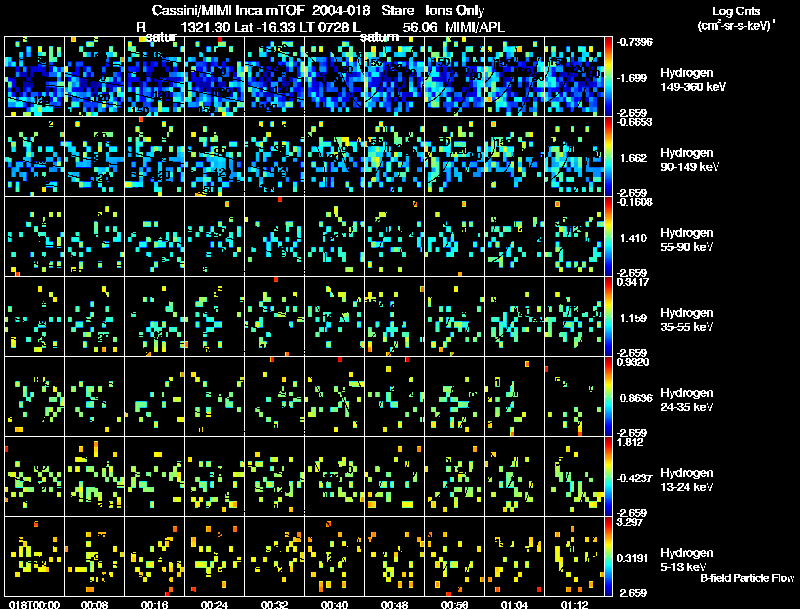800x609 pixels.
Task: Click the 35-55 keV panel at 00:24
Action: (x=214, y=317)
